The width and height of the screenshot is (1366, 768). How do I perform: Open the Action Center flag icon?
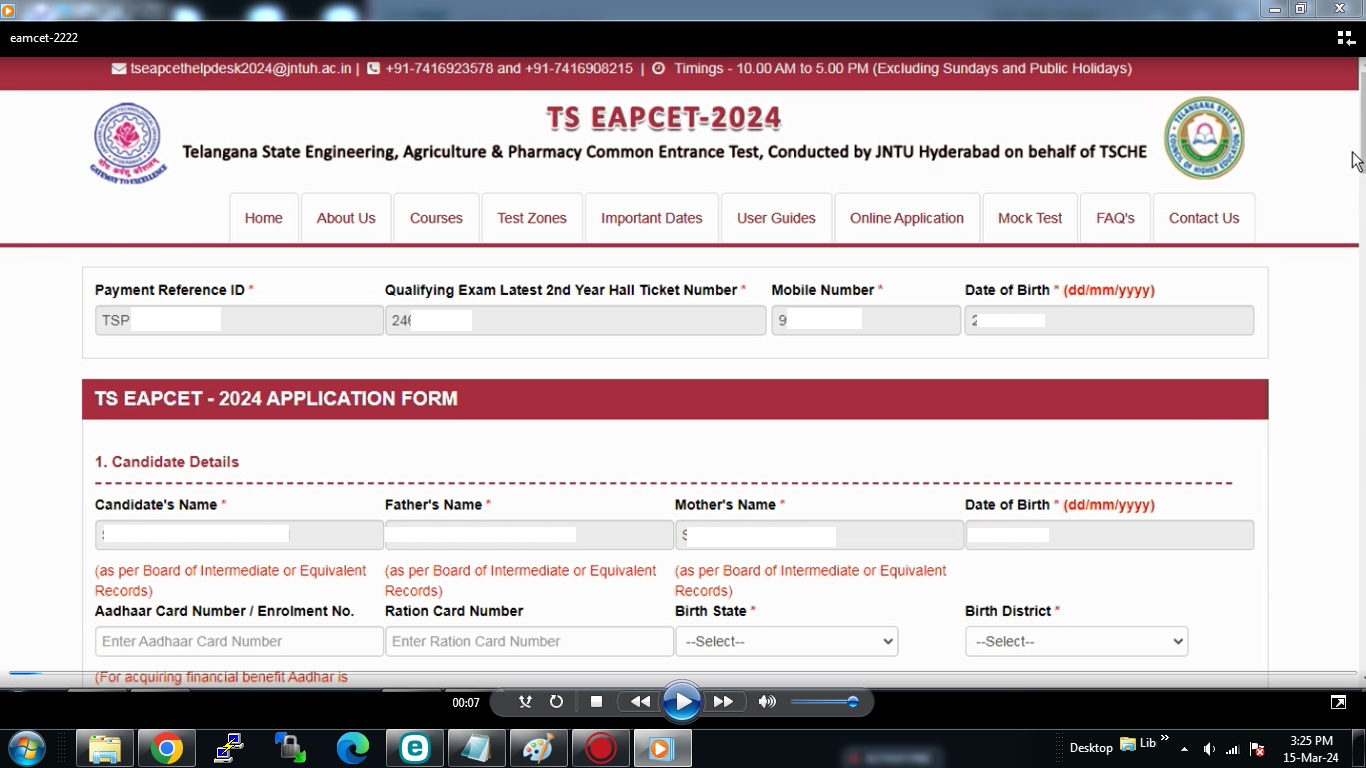point(1257,749)
